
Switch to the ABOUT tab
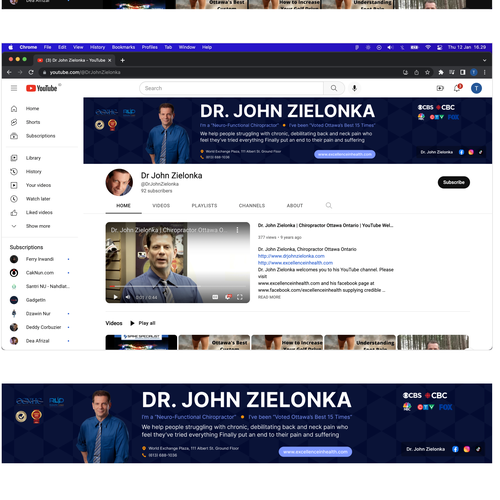tap(295, 206)
